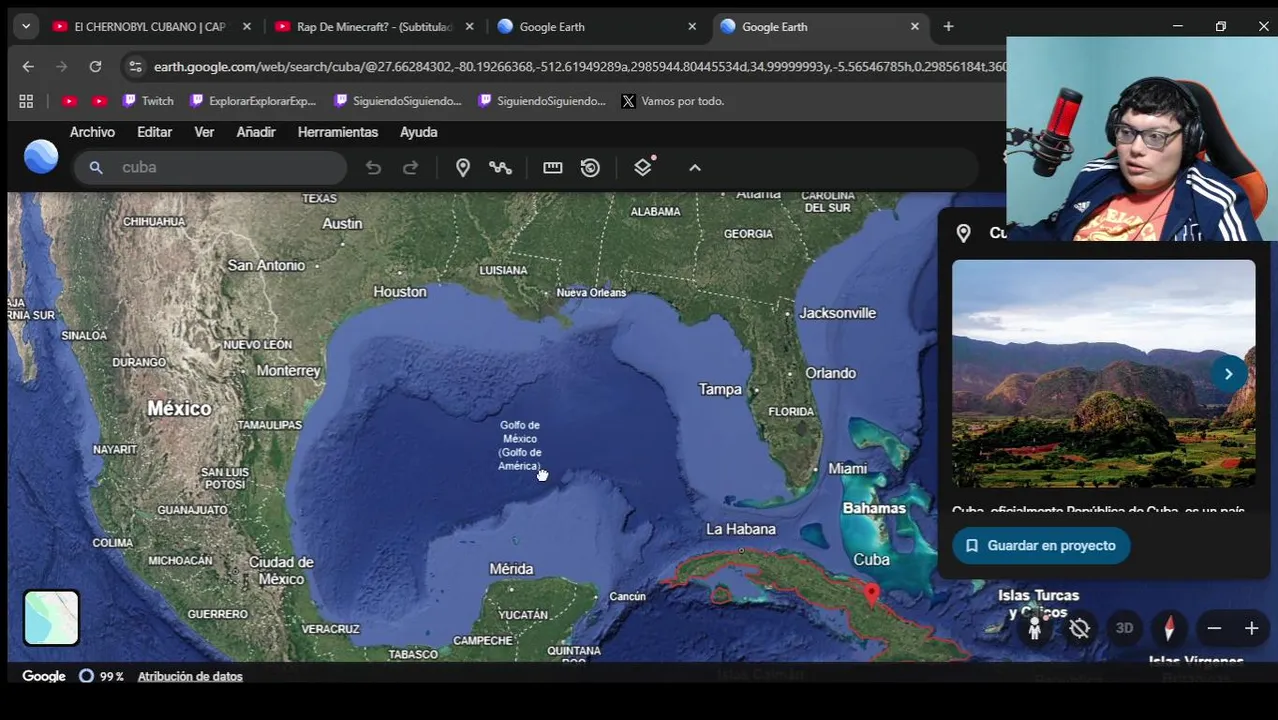Click the compass to reset north
Viewport: 1278px width, 720px height.
click(1169, 628)
